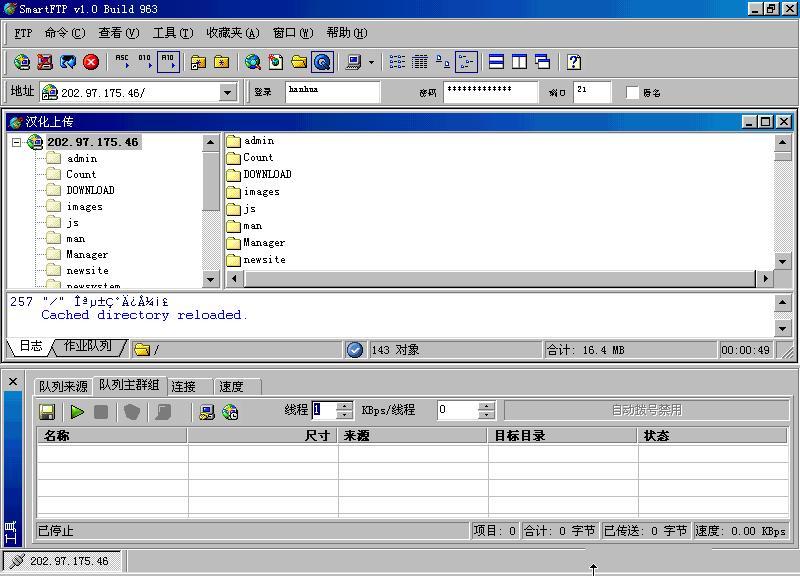This screenshot has height=576, width=800.
Task: Click the queue computer connection icon
Action: click(x=207, y=412)
